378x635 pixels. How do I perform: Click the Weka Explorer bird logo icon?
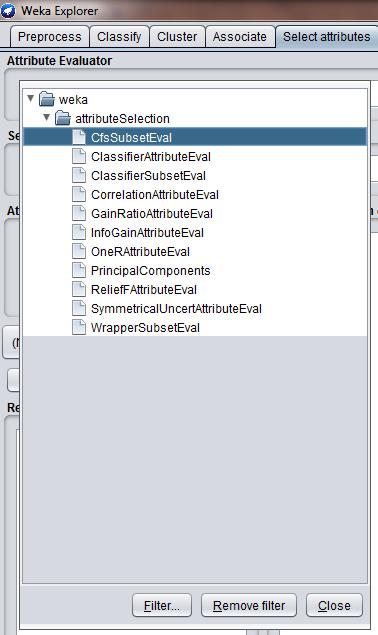pos(8,10)
